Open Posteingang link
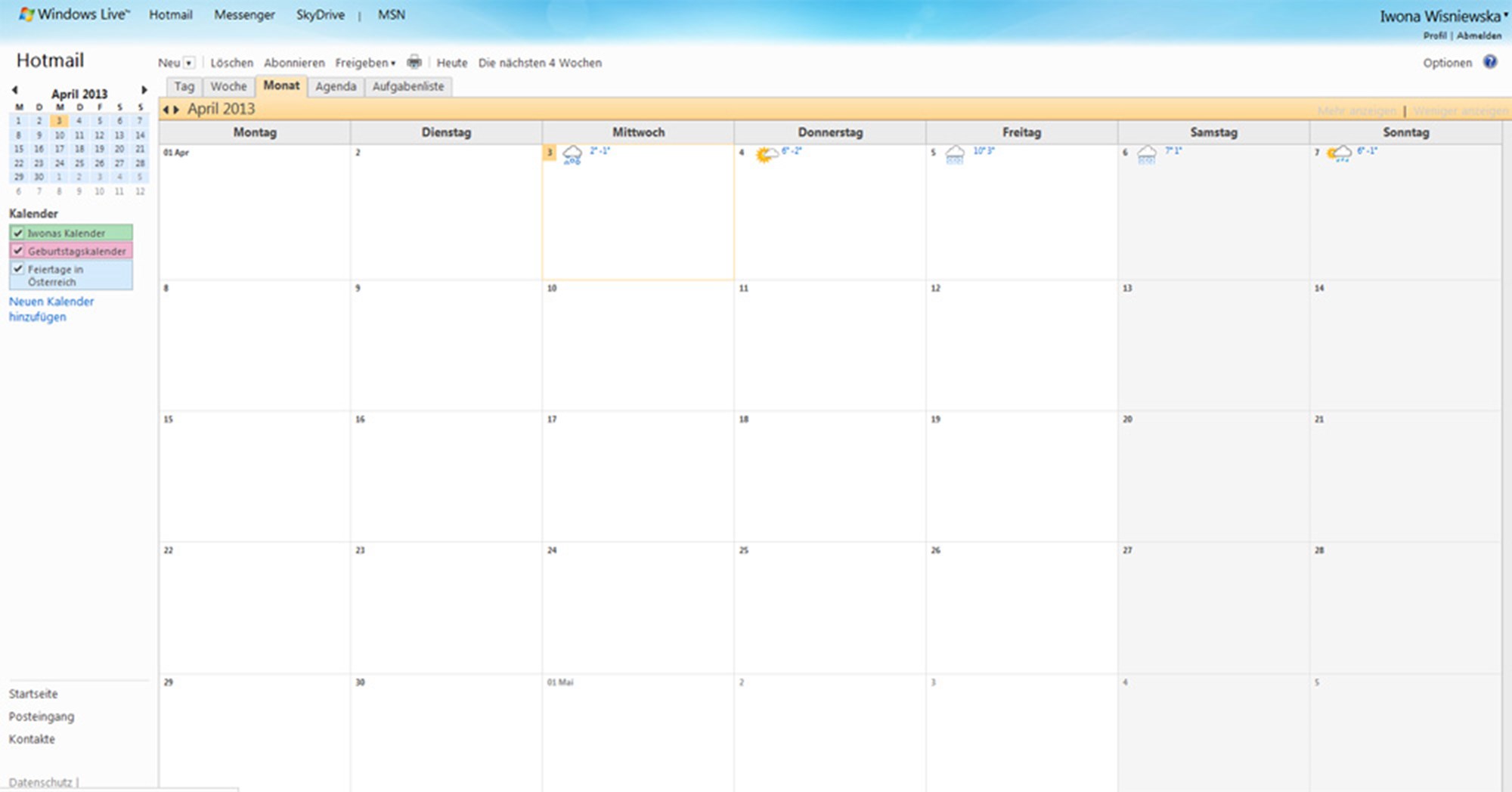The image size is (1512, 792). (x=42, y=716)
